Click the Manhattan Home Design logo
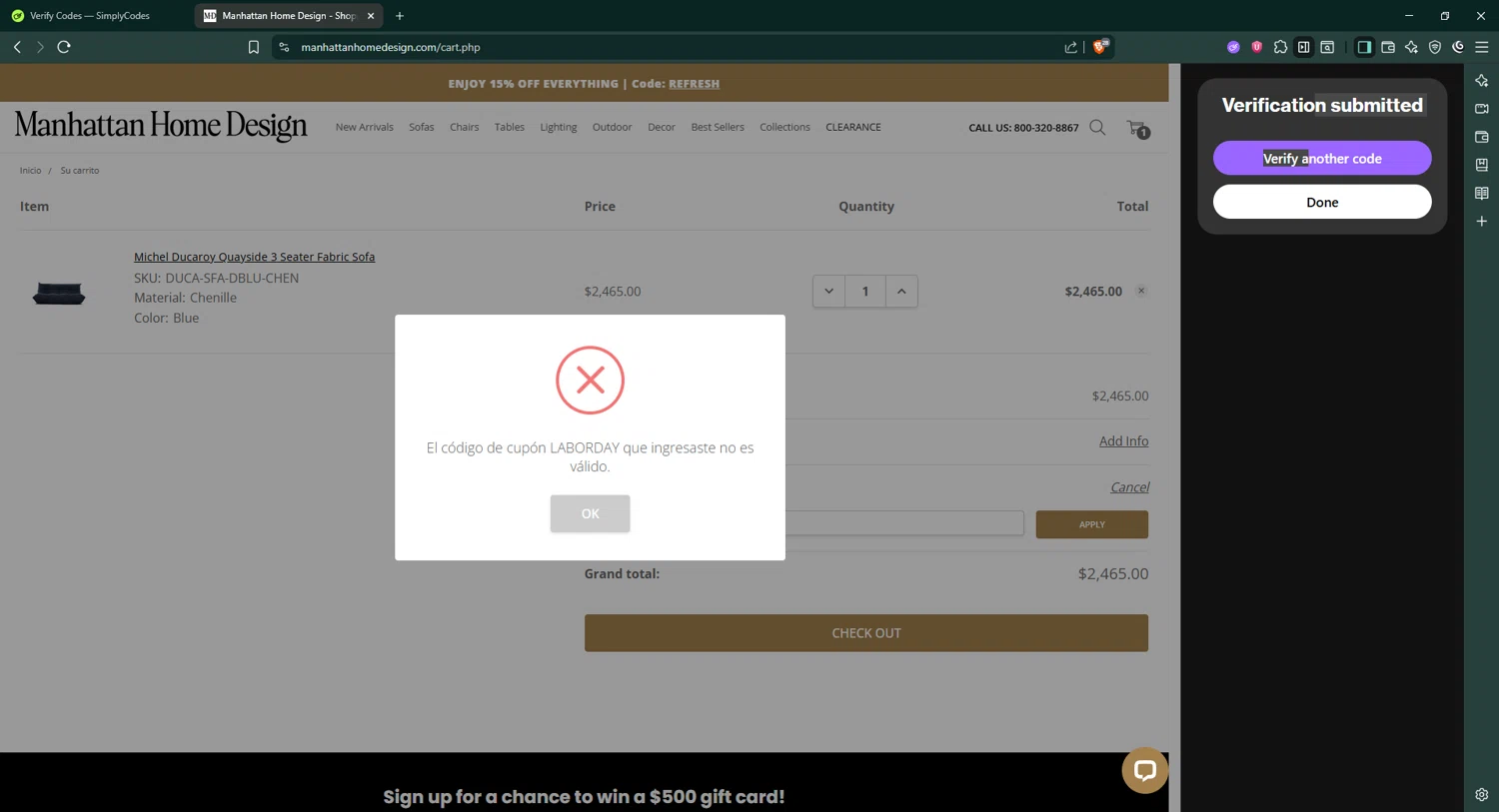Screen dimensions: 1499x812 click(161, 126)
